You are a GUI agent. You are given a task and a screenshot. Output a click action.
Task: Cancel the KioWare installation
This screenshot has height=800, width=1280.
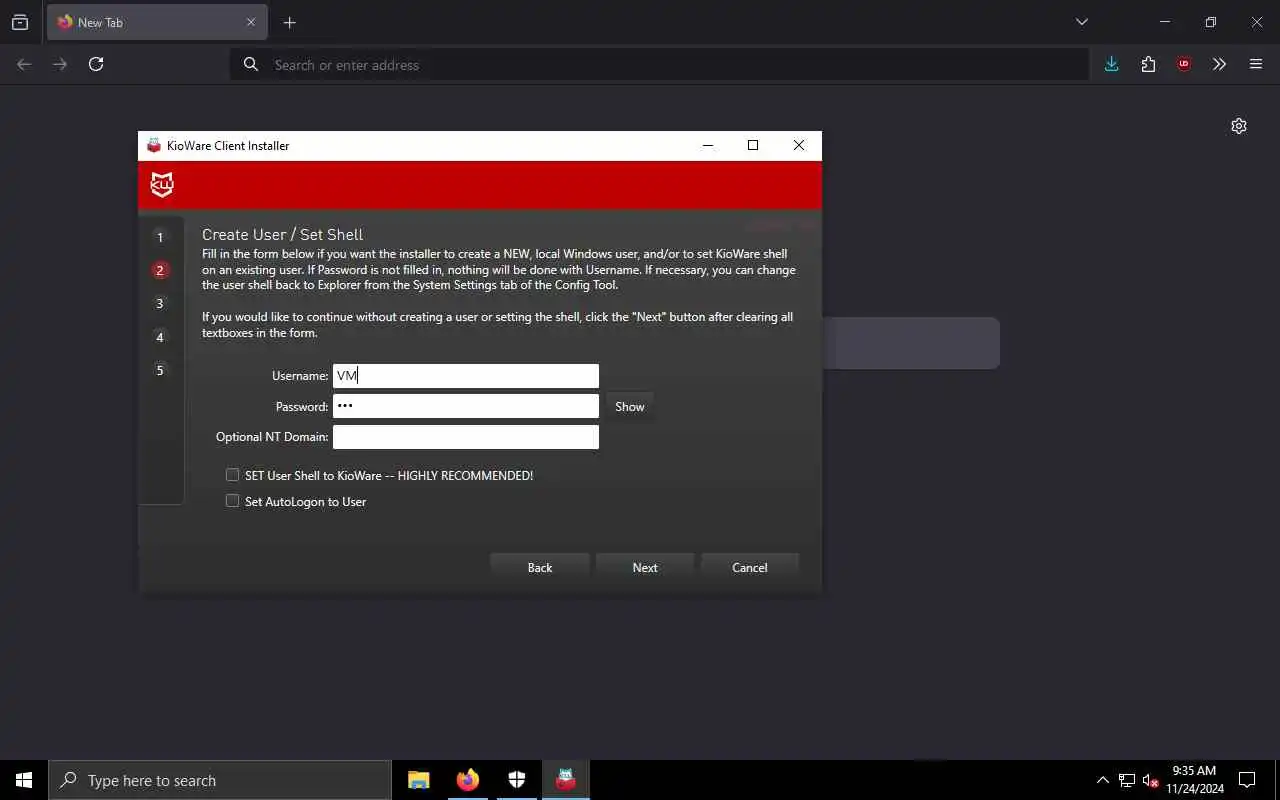pos(750,567)
